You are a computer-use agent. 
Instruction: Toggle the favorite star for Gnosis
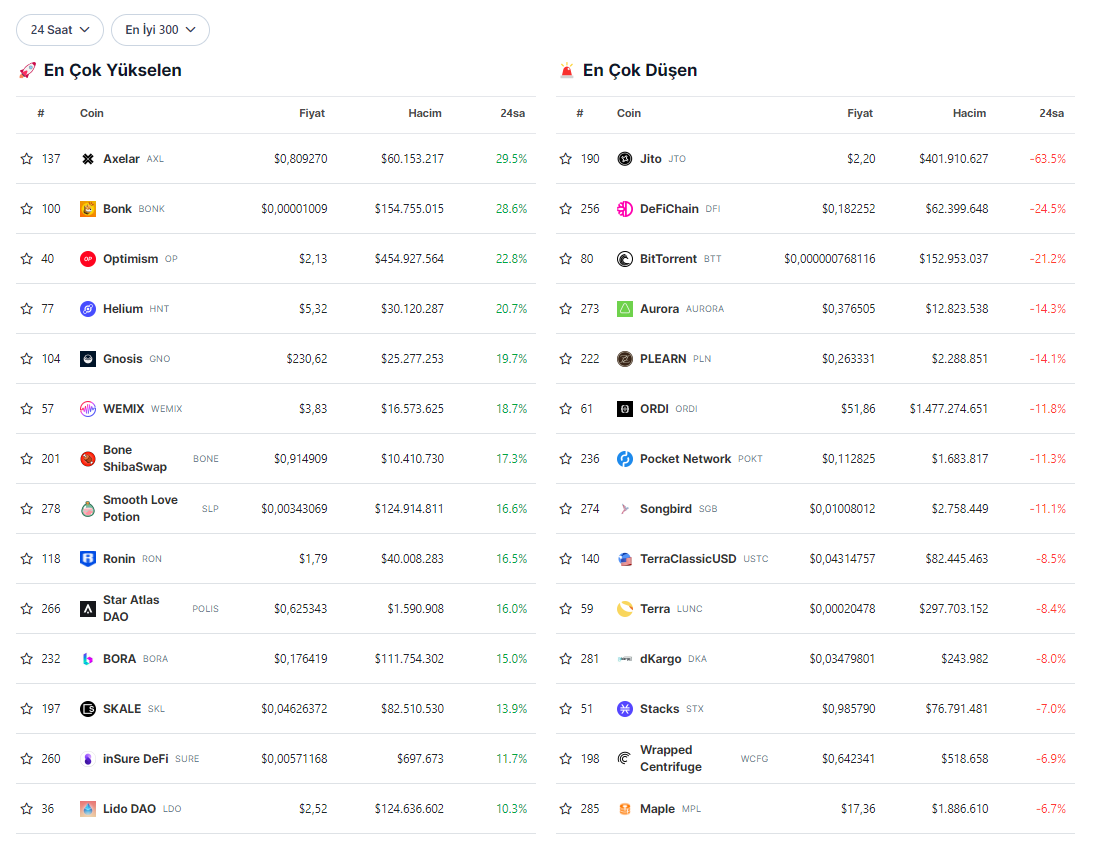[27, 359]
